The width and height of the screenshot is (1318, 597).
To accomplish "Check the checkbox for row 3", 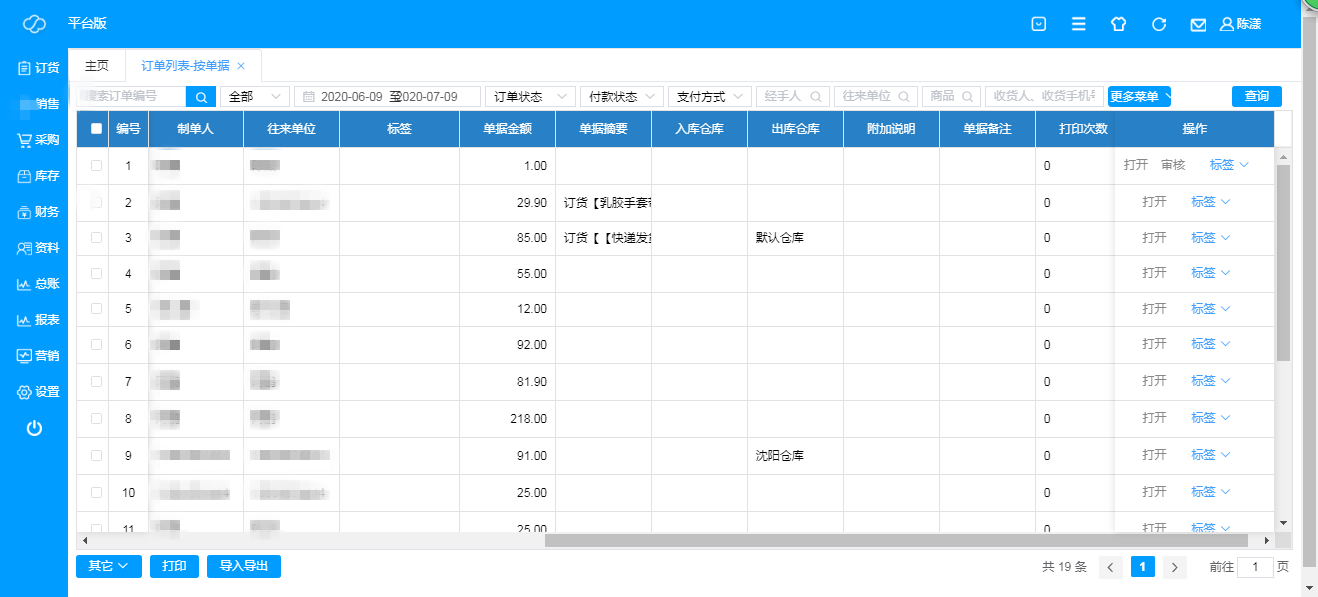I will (x=96, y=238).
